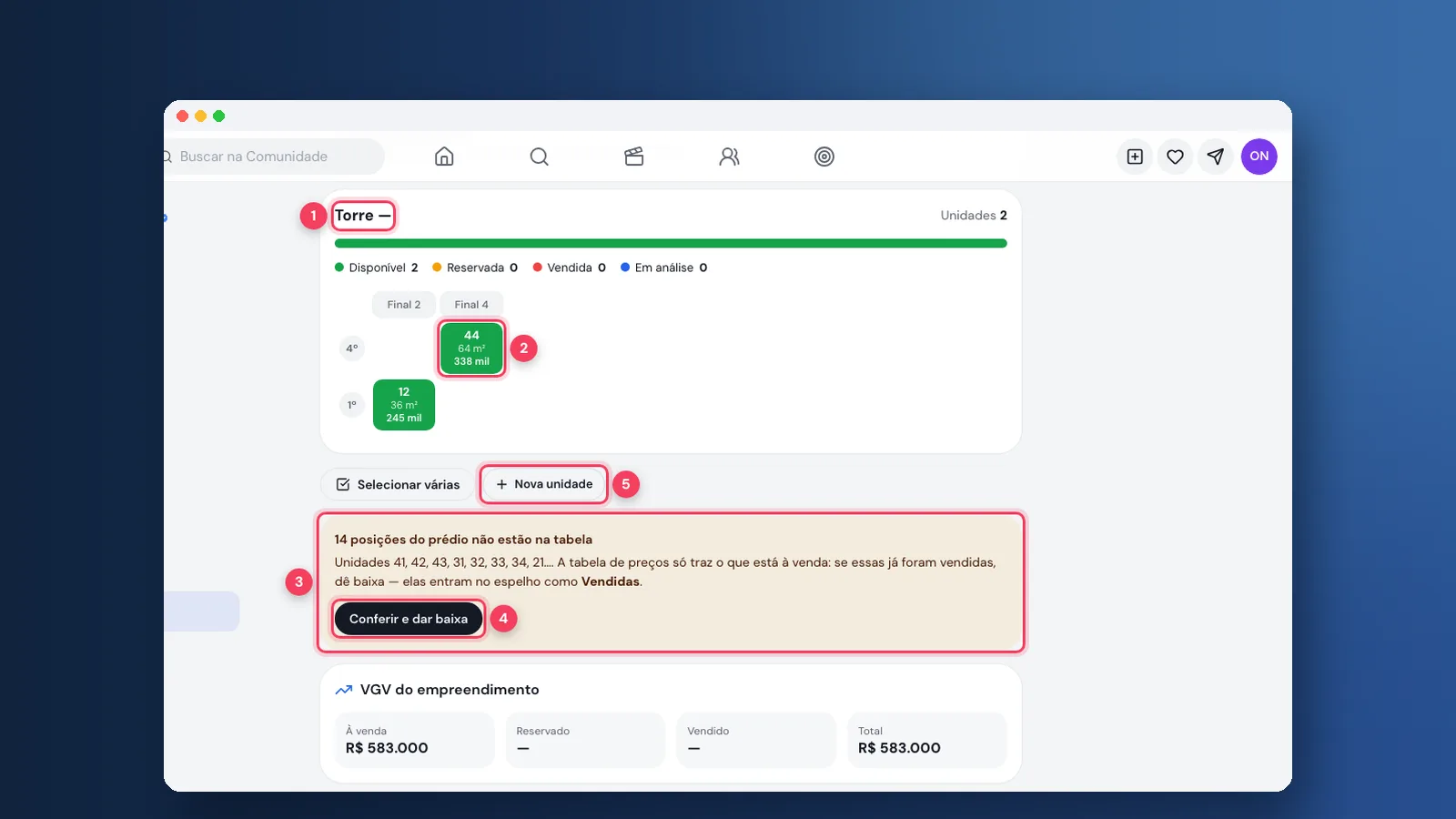Screen dimensions: 1456x819
Task: Open the clapperboard videos icon
Action: tap(634, 157)
